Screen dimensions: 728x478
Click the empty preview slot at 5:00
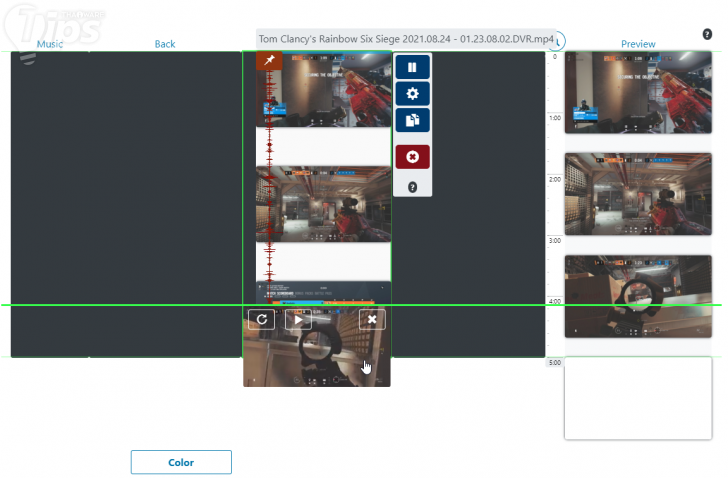coord(638,398)
